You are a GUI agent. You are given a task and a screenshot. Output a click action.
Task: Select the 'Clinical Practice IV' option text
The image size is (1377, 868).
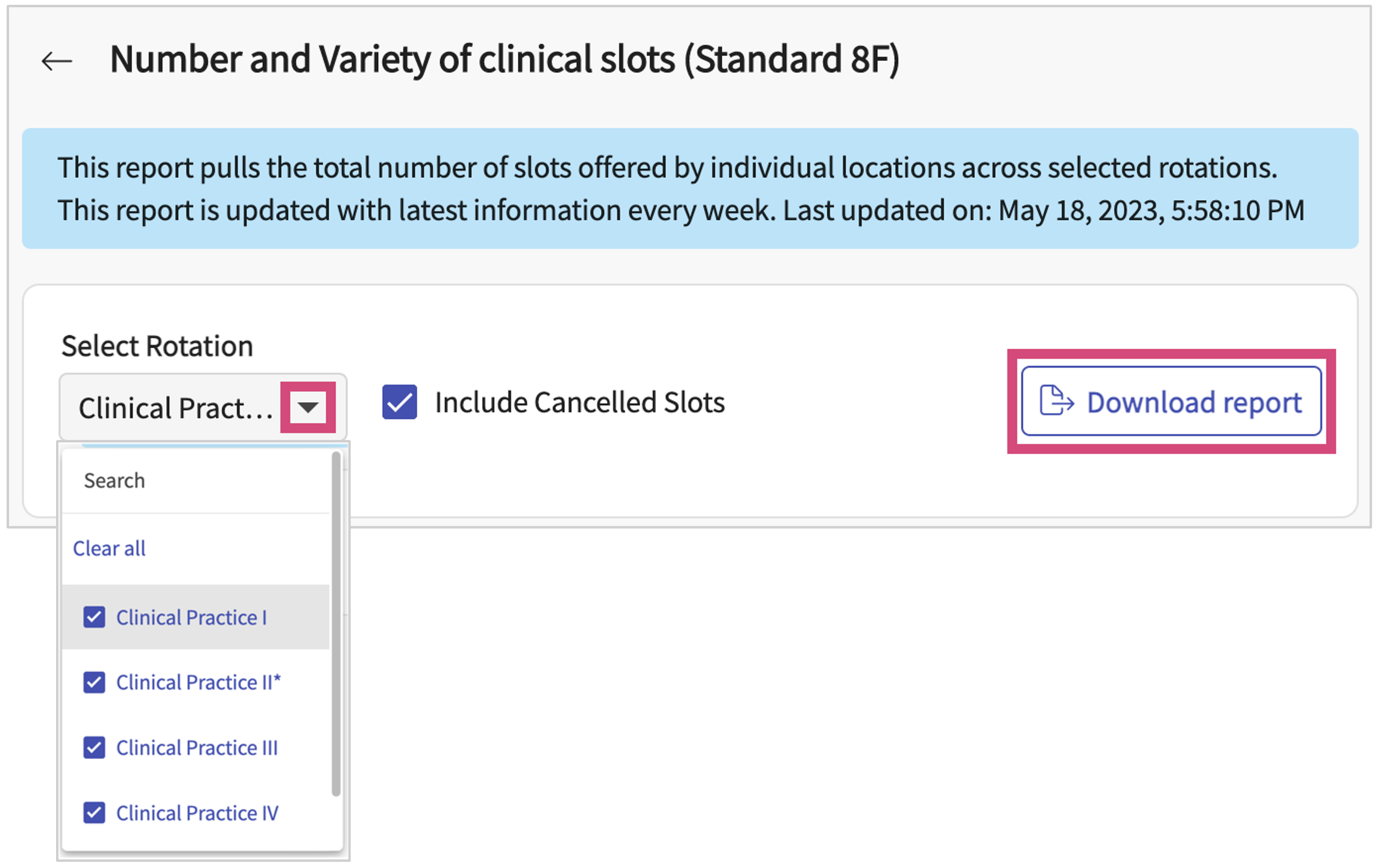point(197,813)
